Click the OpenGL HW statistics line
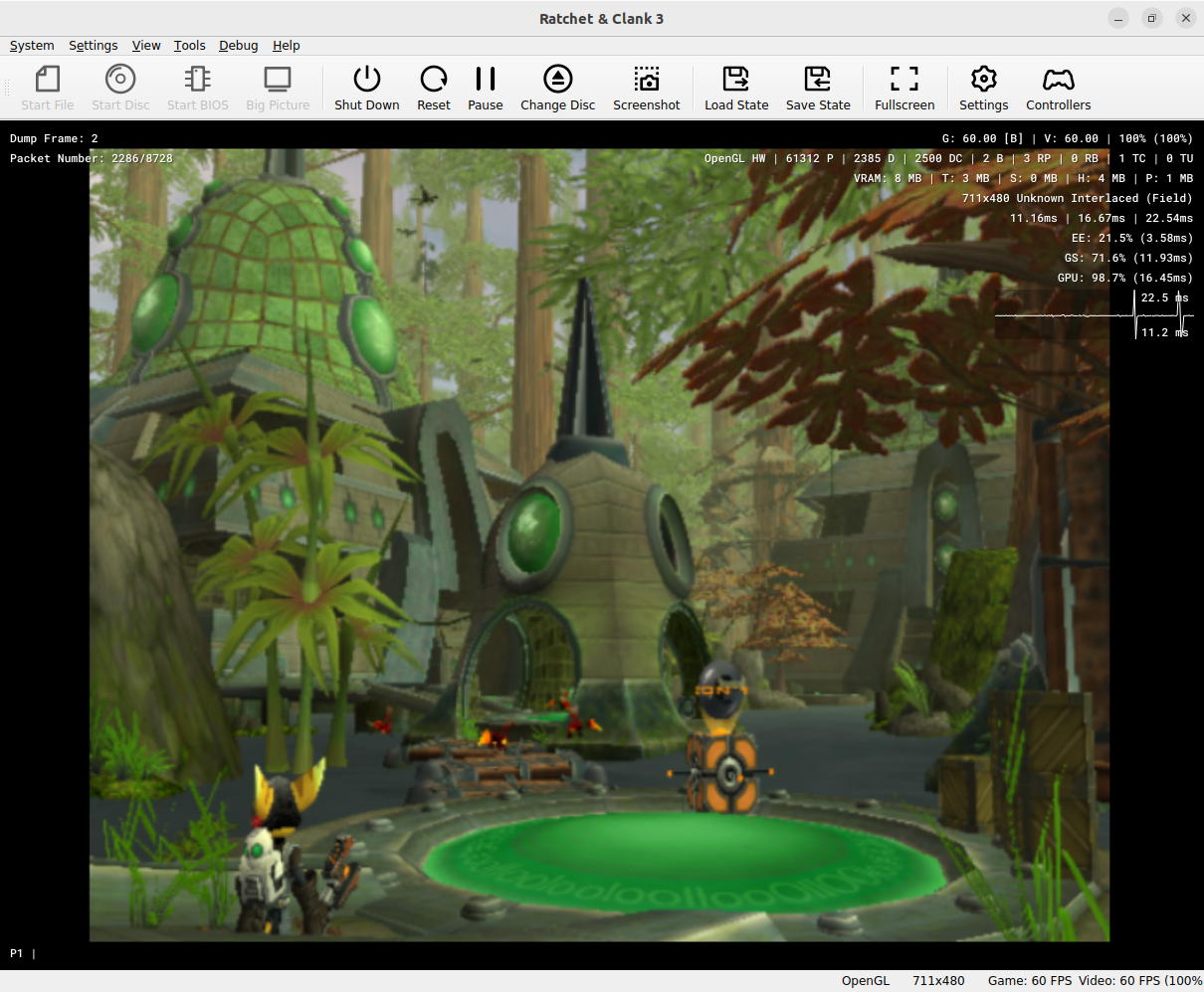Screen dimensions: 1204x992 point(948,158)
